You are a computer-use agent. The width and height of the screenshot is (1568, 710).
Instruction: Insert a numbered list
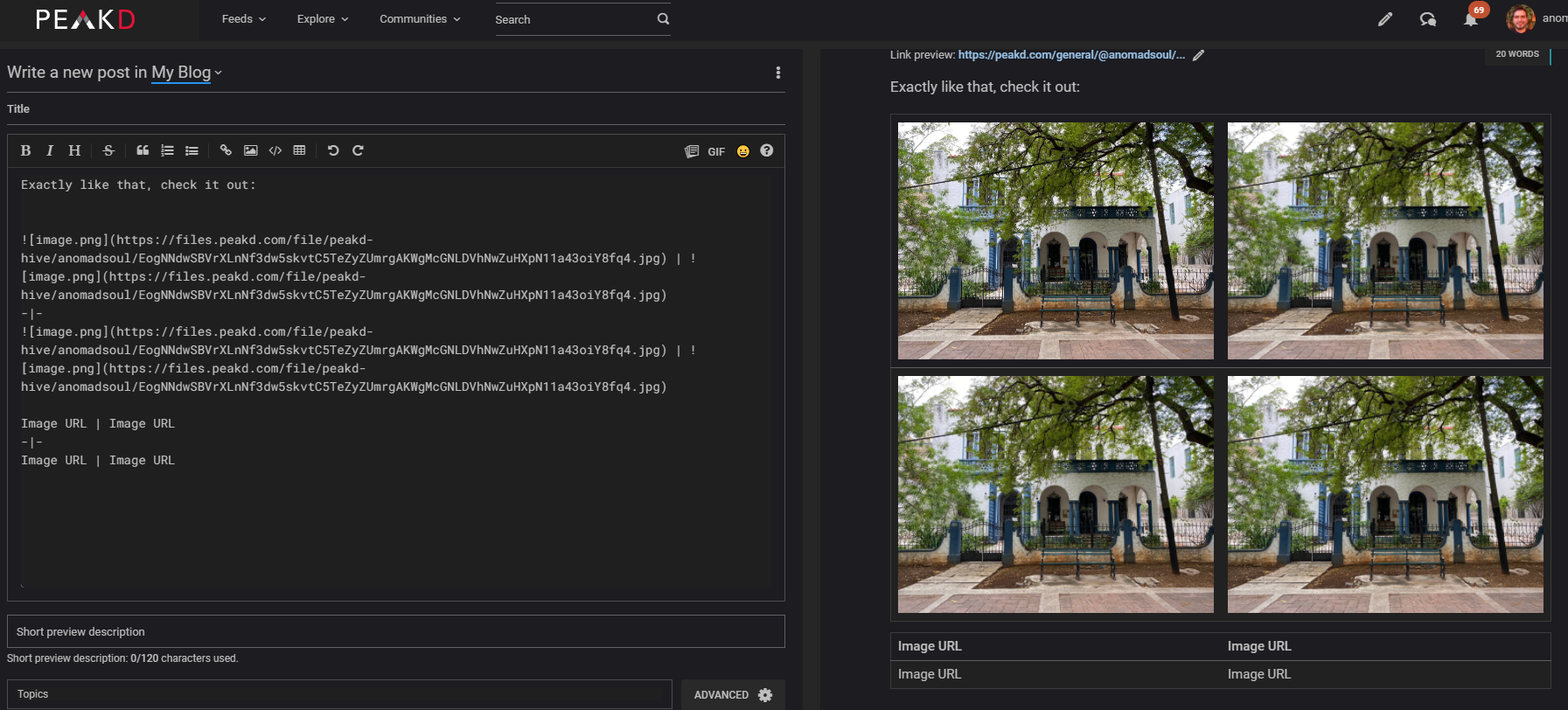point(167,150)
